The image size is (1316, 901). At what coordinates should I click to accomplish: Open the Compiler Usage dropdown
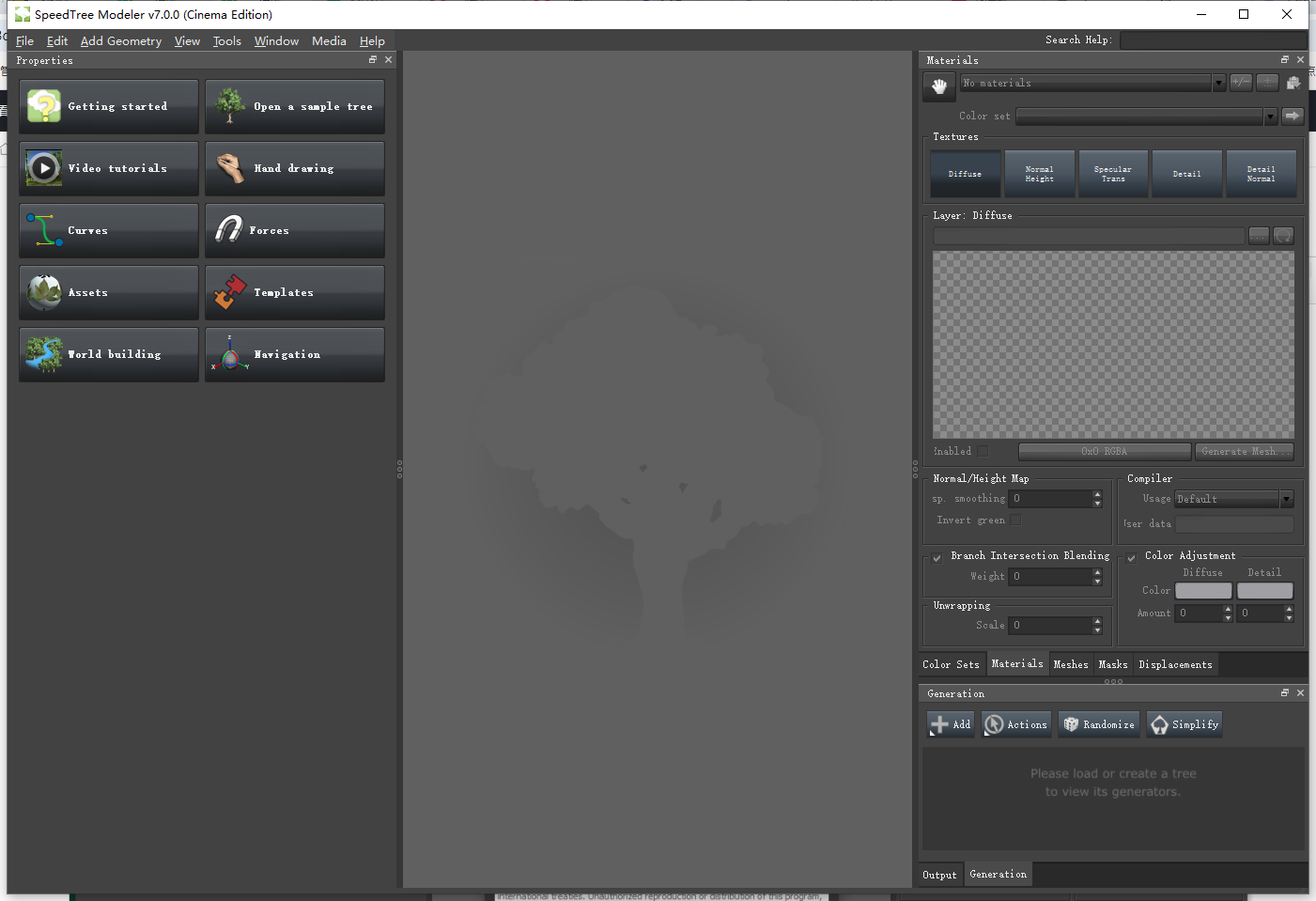[x=1234, y=499]
